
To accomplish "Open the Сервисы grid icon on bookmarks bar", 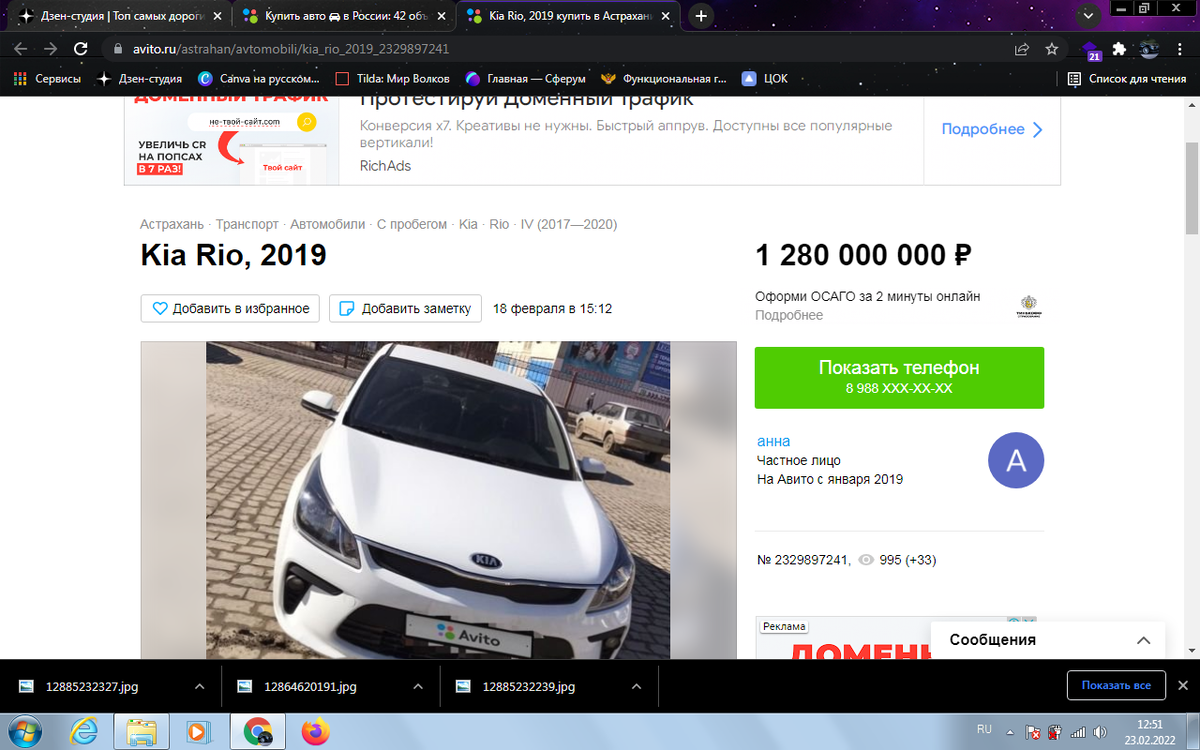I will (19, 78).
